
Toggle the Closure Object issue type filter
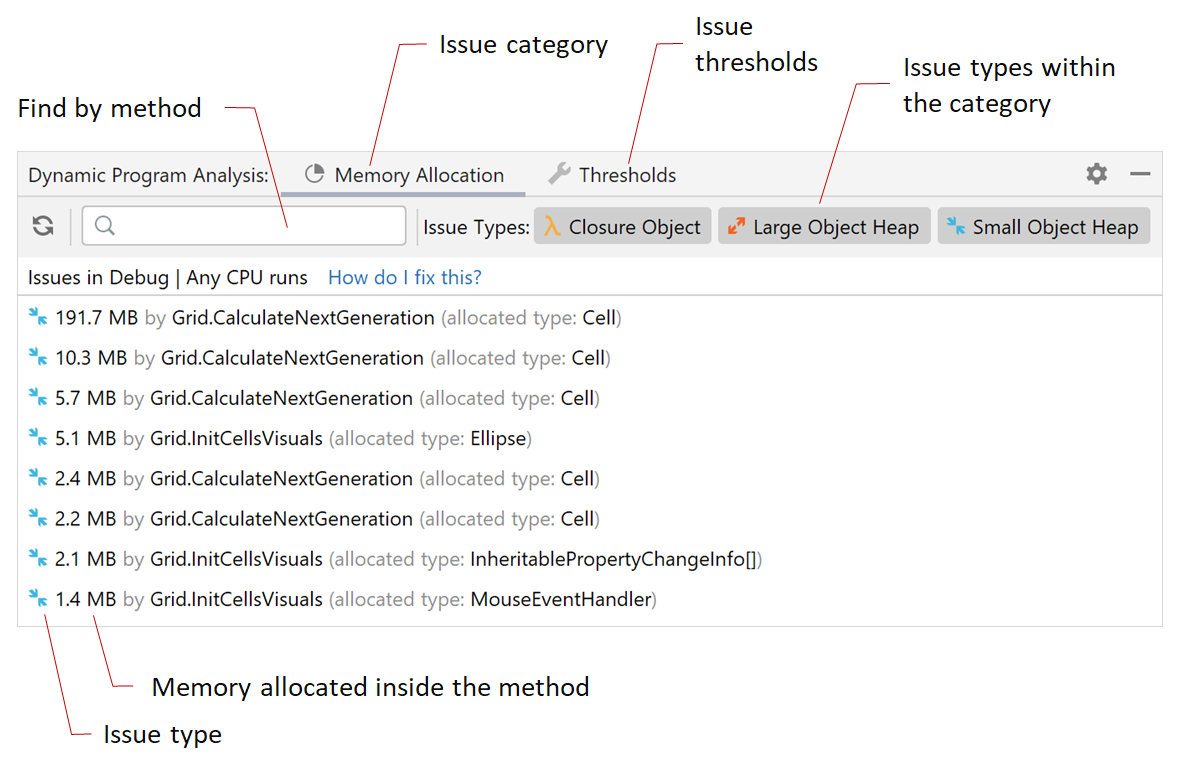(x=622, y=226)
